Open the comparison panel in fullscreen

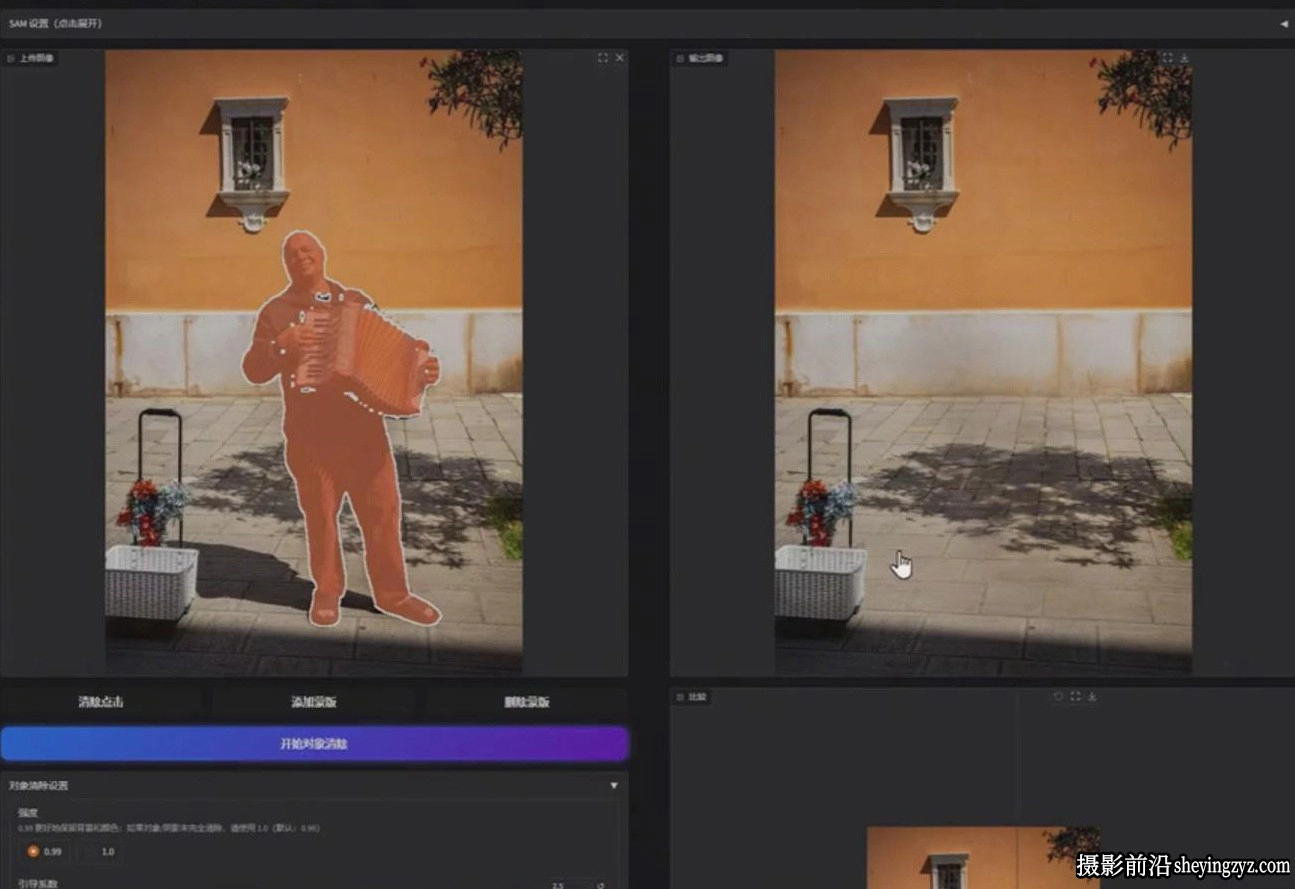[1075, 697]
